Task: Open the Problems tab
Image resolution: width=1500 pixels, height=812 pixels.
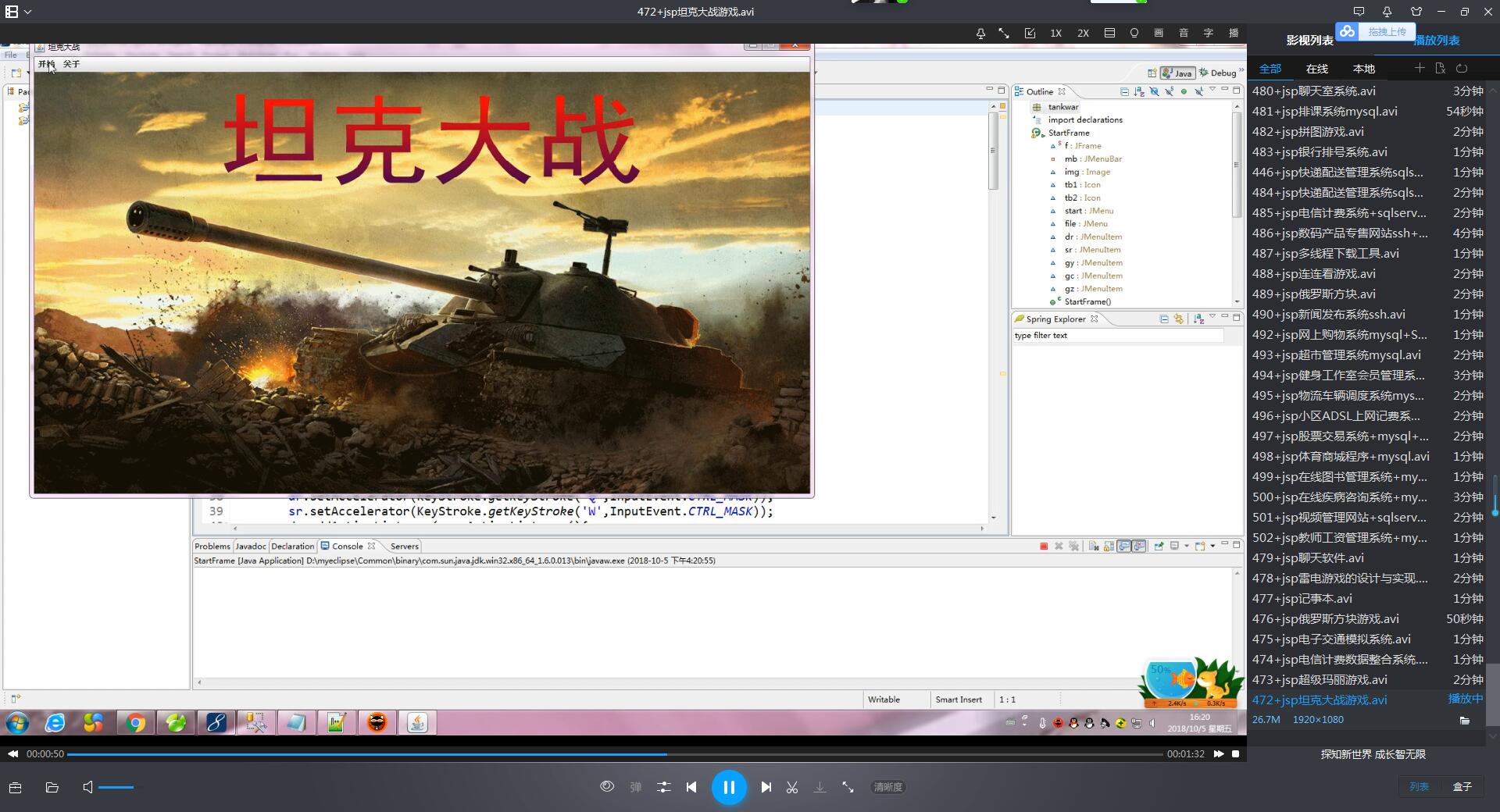Action: [x=212, y=547]
